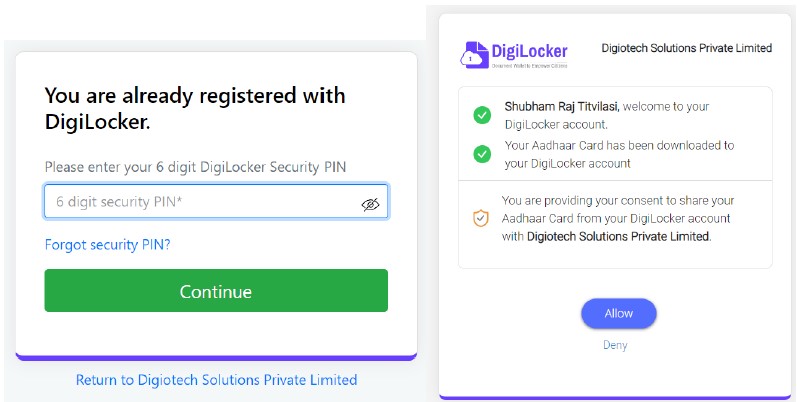
Task: Click the DigiLocker cloud logo icon
Action: click(474, 55)
